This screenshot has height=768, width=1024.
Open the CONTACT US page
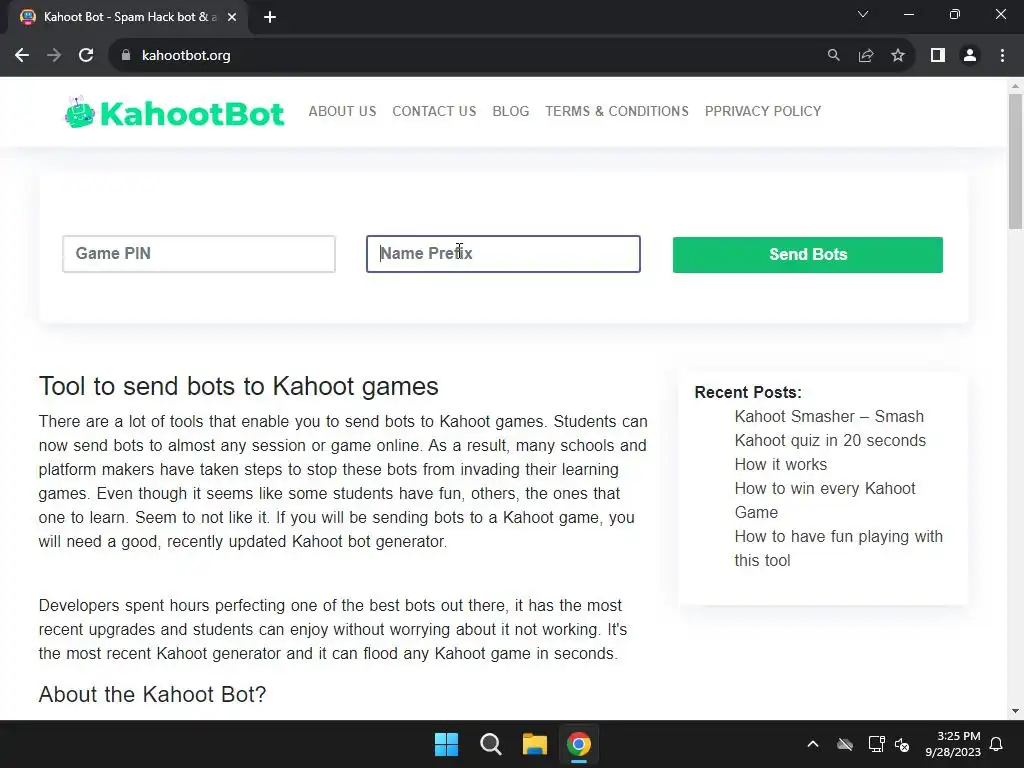[434, 111]
